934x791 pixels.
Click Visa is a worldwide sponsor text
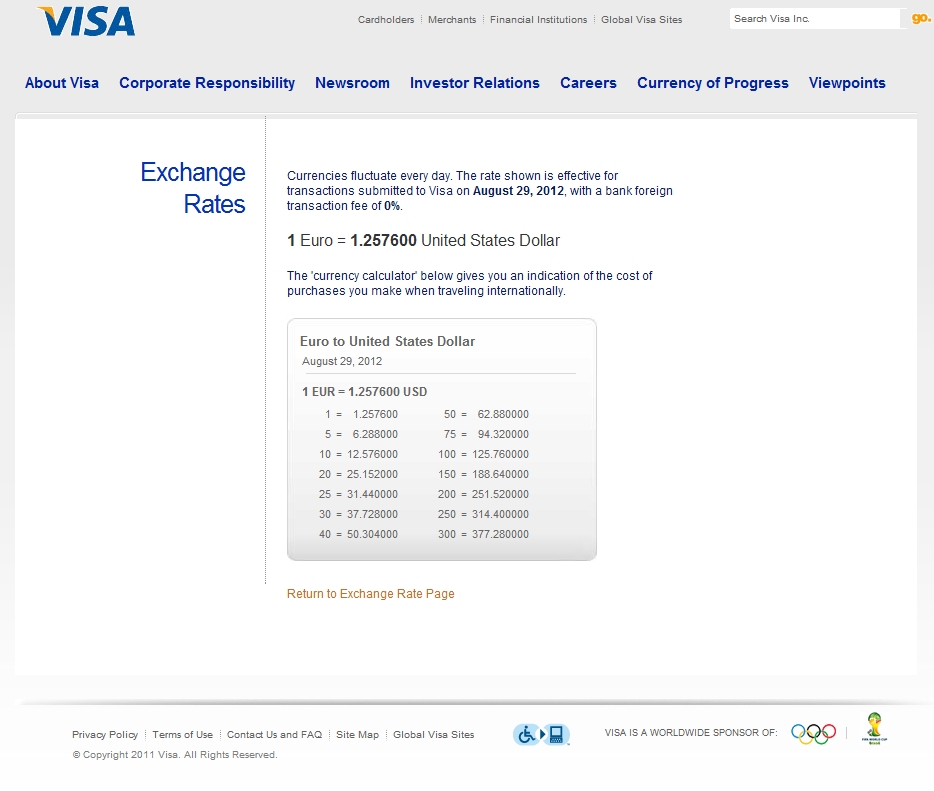coord(691,733)
